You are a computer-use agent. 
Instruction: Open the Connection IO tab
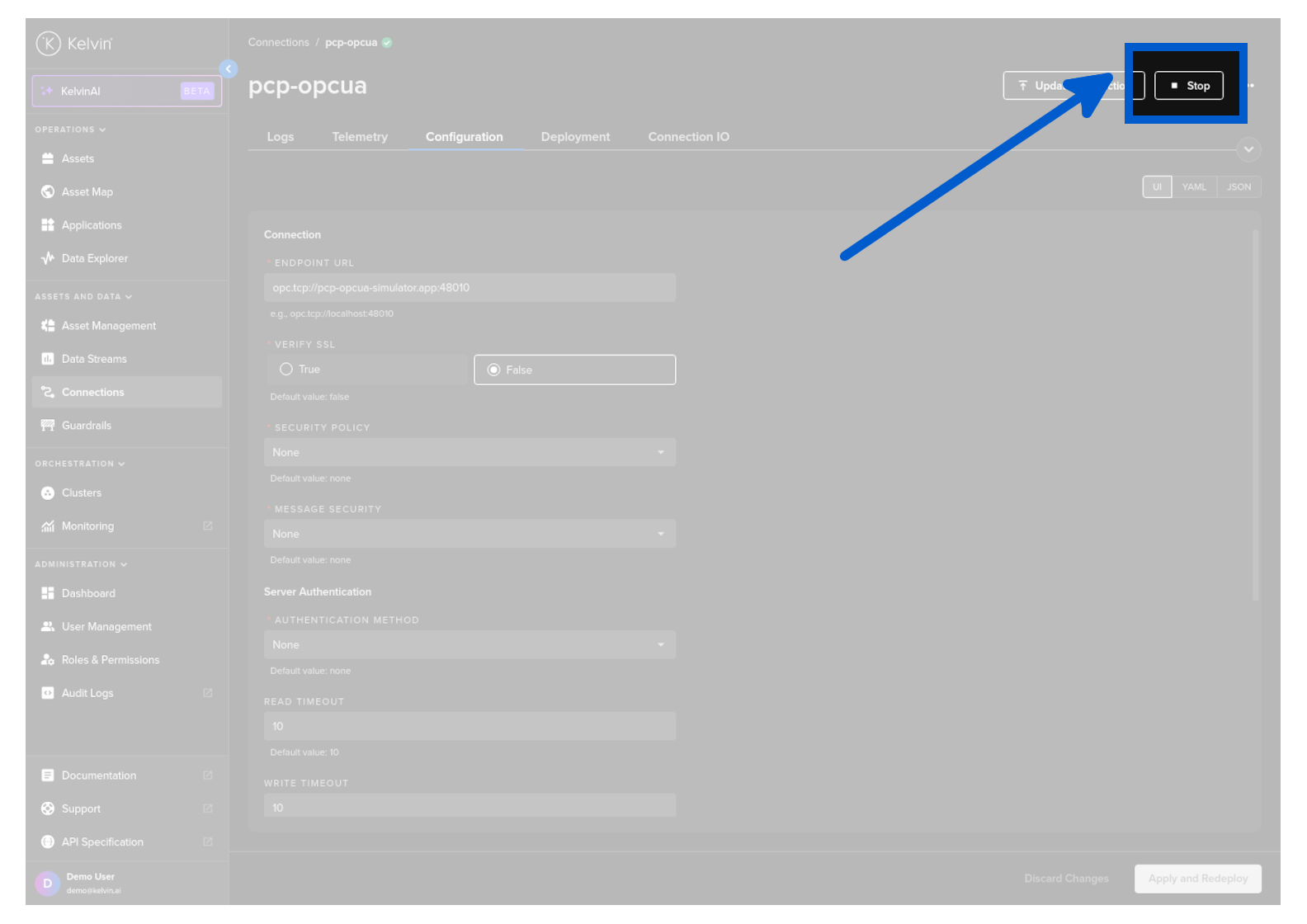(x=688, y=137)
